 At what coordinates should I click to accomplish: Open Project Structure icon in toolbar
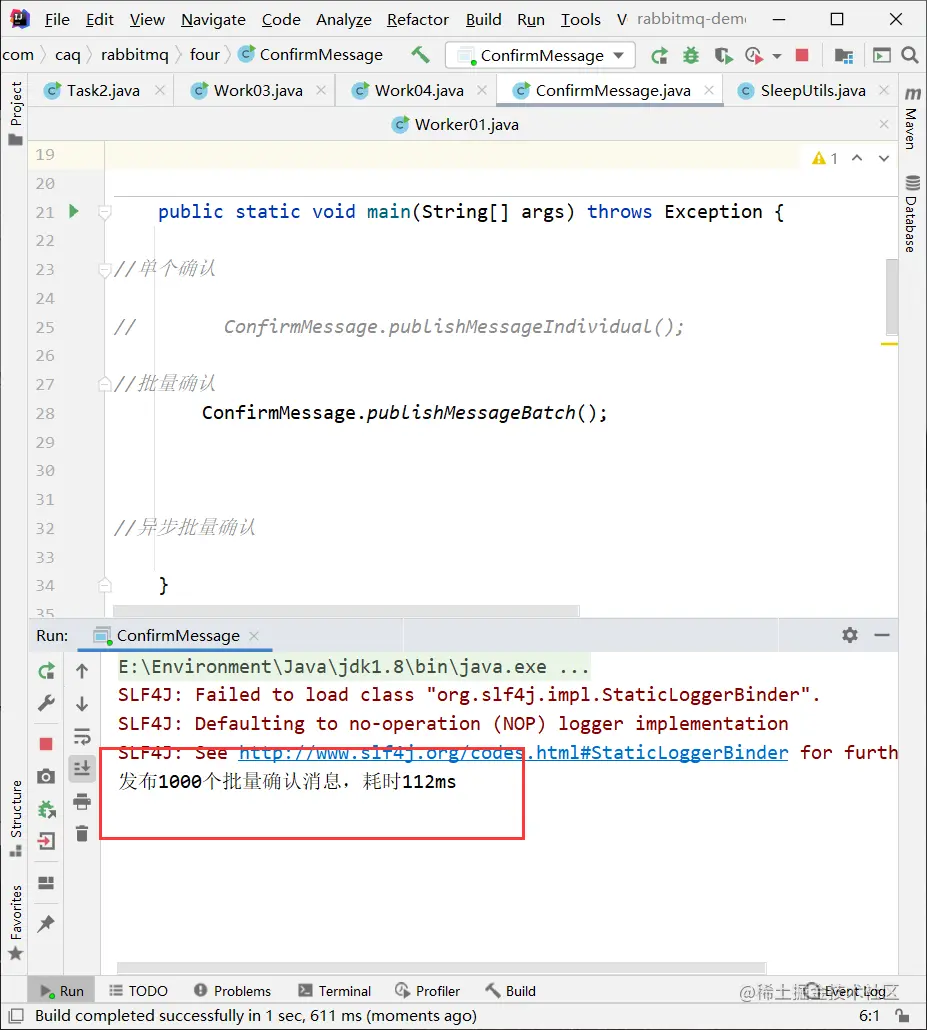844,56
